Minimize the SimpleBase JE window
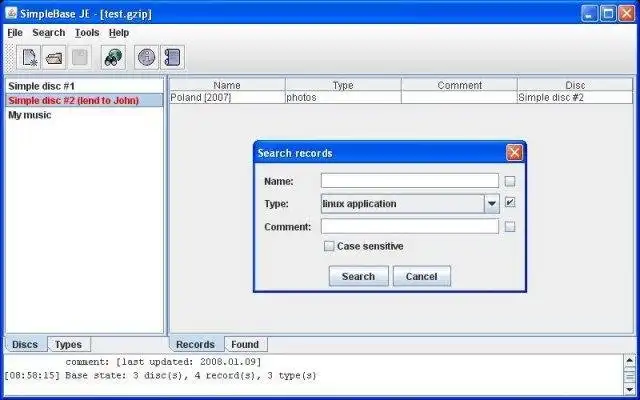 (589, 14)
